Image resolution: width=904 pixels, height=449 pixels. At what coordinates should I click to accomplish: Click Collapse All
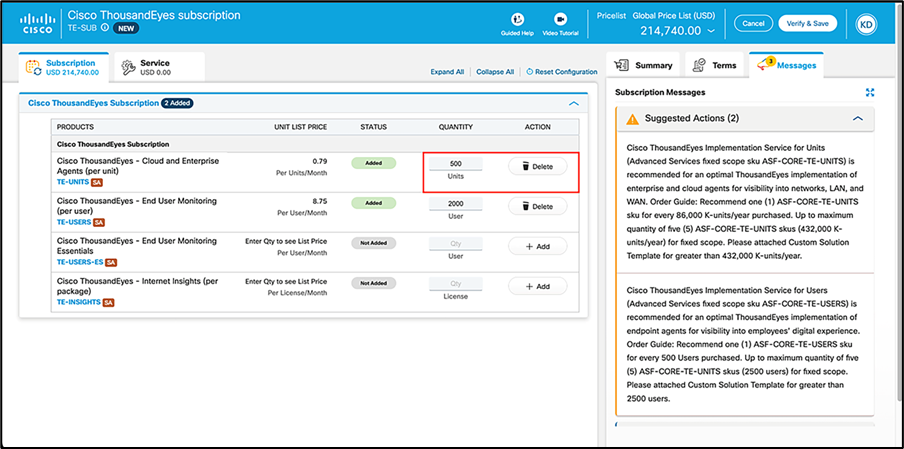pos(495,72)
